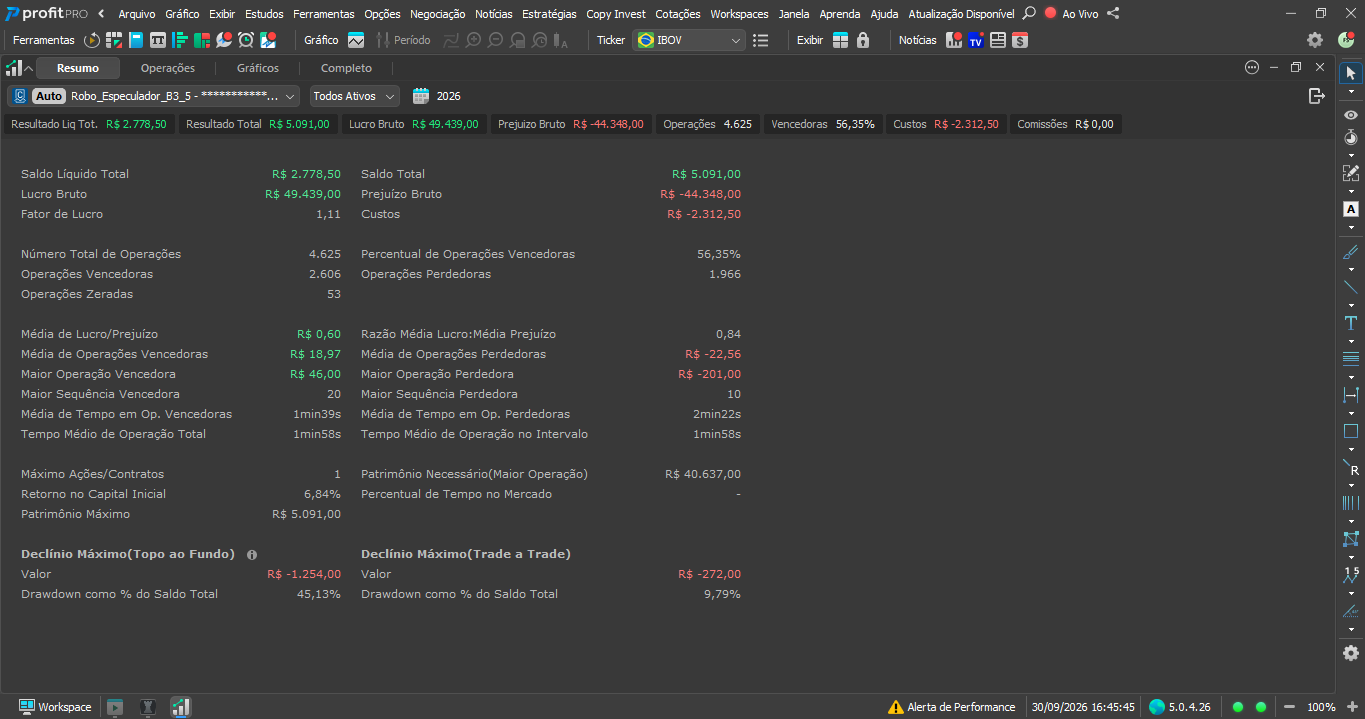Select the horizontal lines tool in sidebar
1365x719 pixels.
tap(1351, 358)
